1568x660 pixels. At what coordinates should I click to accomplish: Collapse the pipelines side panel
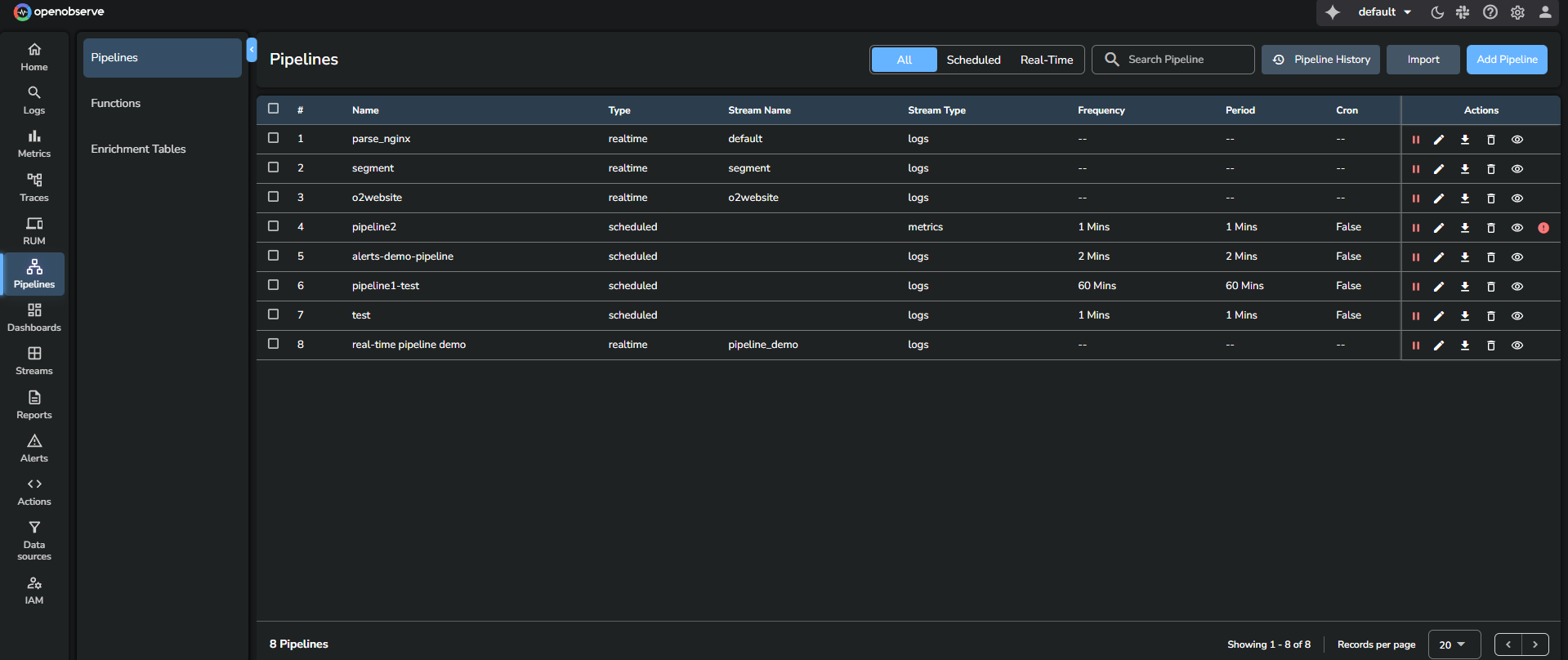pyautogui.click(x=252, y=50)
